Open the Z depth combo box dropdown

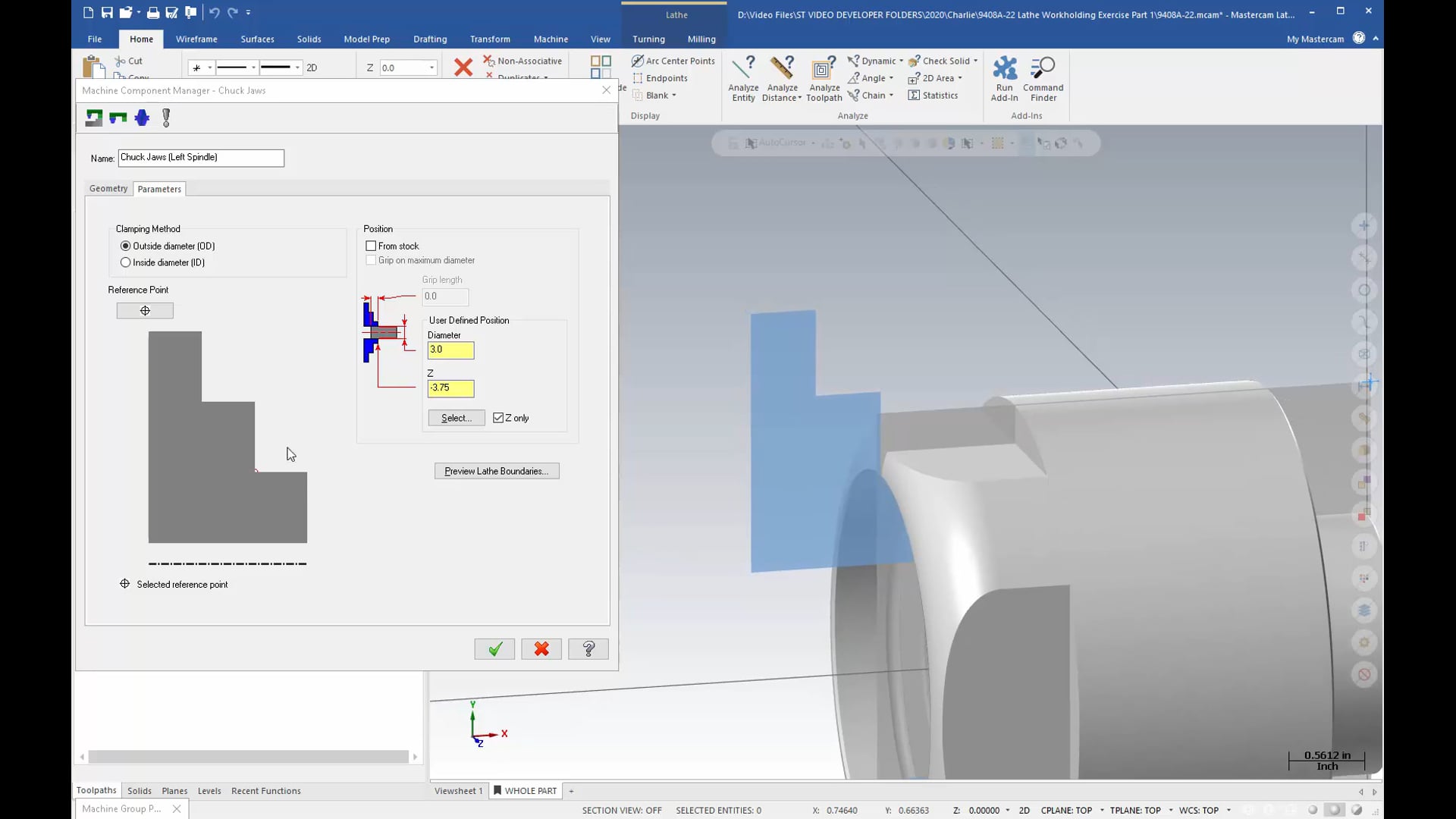coord(431,67)
